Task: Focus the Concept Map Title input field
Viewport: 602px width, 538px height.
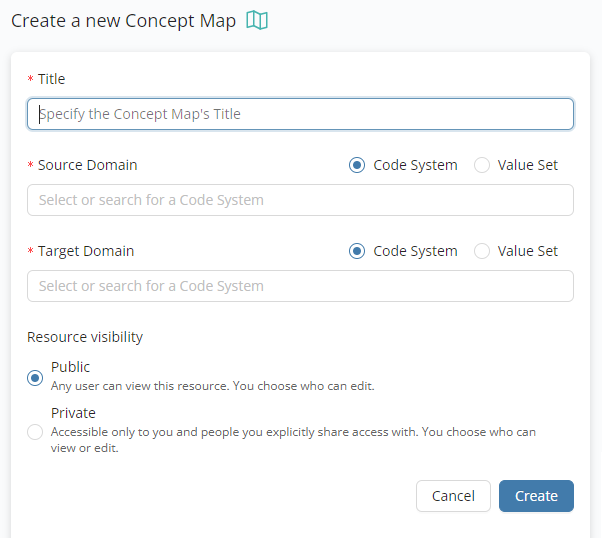Action: [300, 114]
